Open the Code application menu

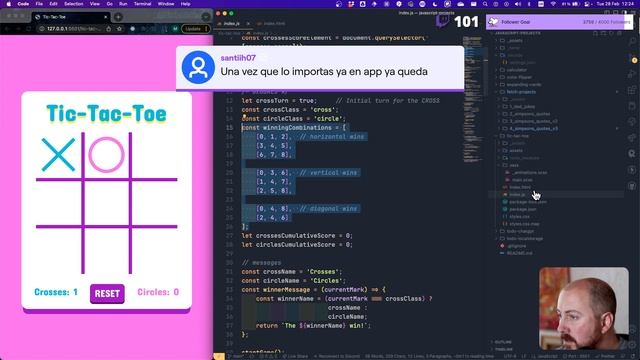(23, 4)
